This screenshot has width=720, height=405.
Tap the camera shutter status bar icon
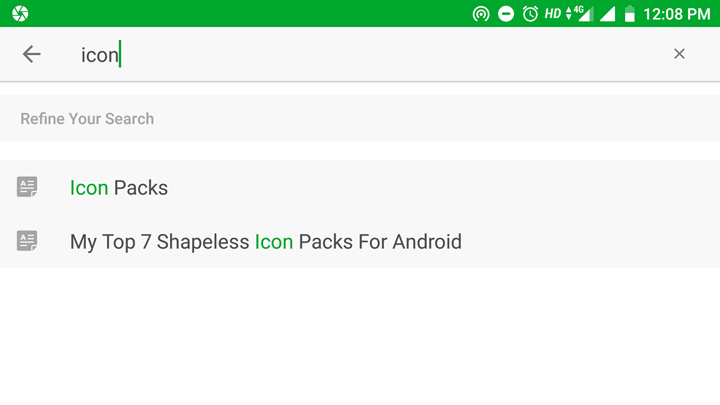(20, 13)
